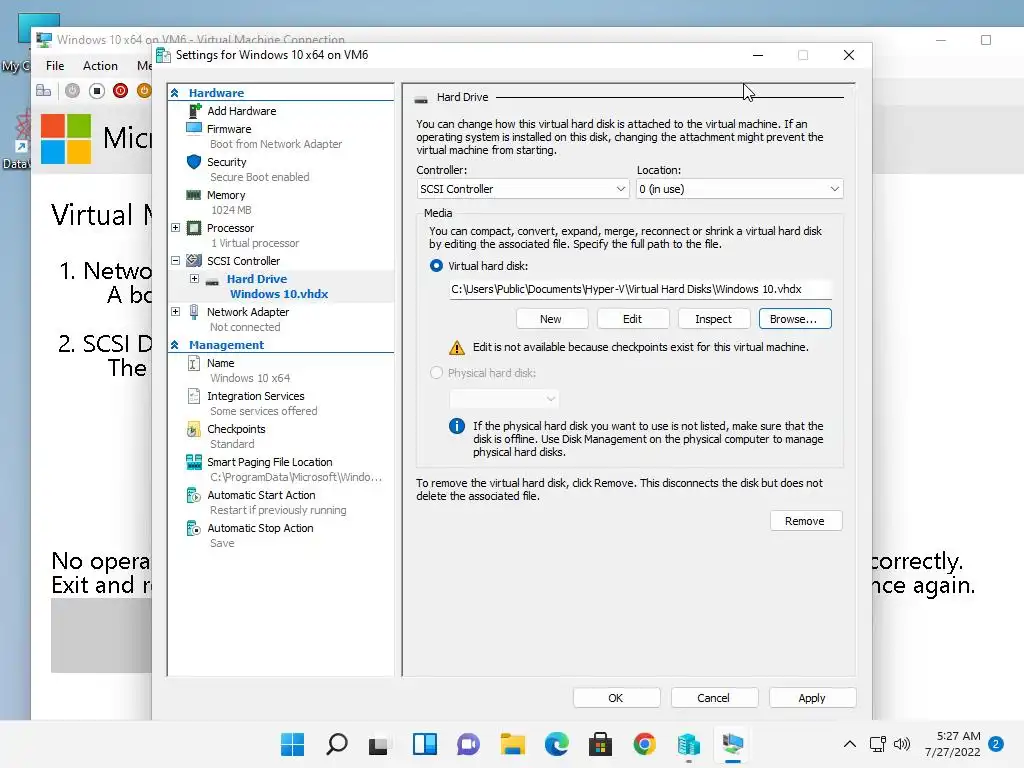Click the Firmware monitor icon
Viewport: 1024px width, 768px height.
(x=194, y=128)
